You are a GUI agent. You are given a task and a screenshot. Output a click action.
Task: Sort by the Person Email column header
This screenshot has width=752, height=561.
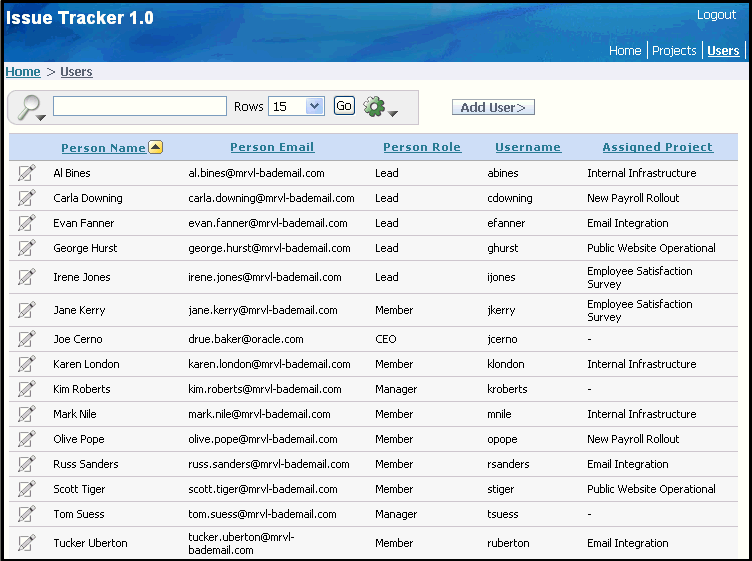[272, 147]
